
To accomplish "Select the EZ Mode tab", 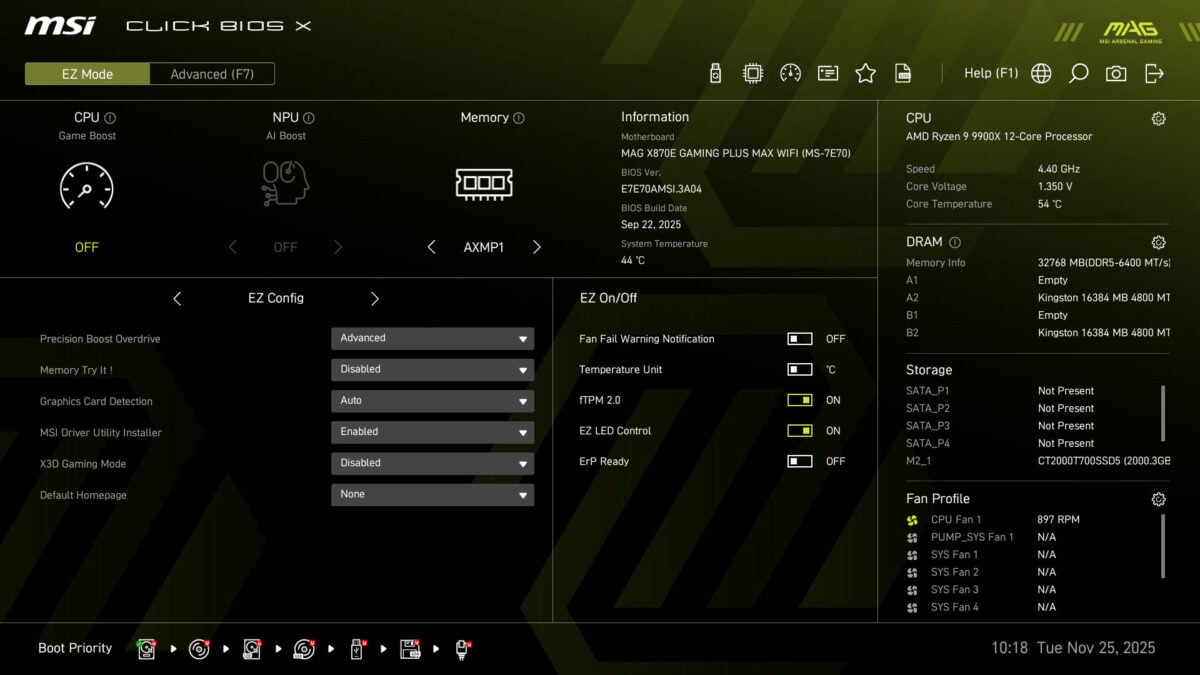I will (x=87, y=73).
